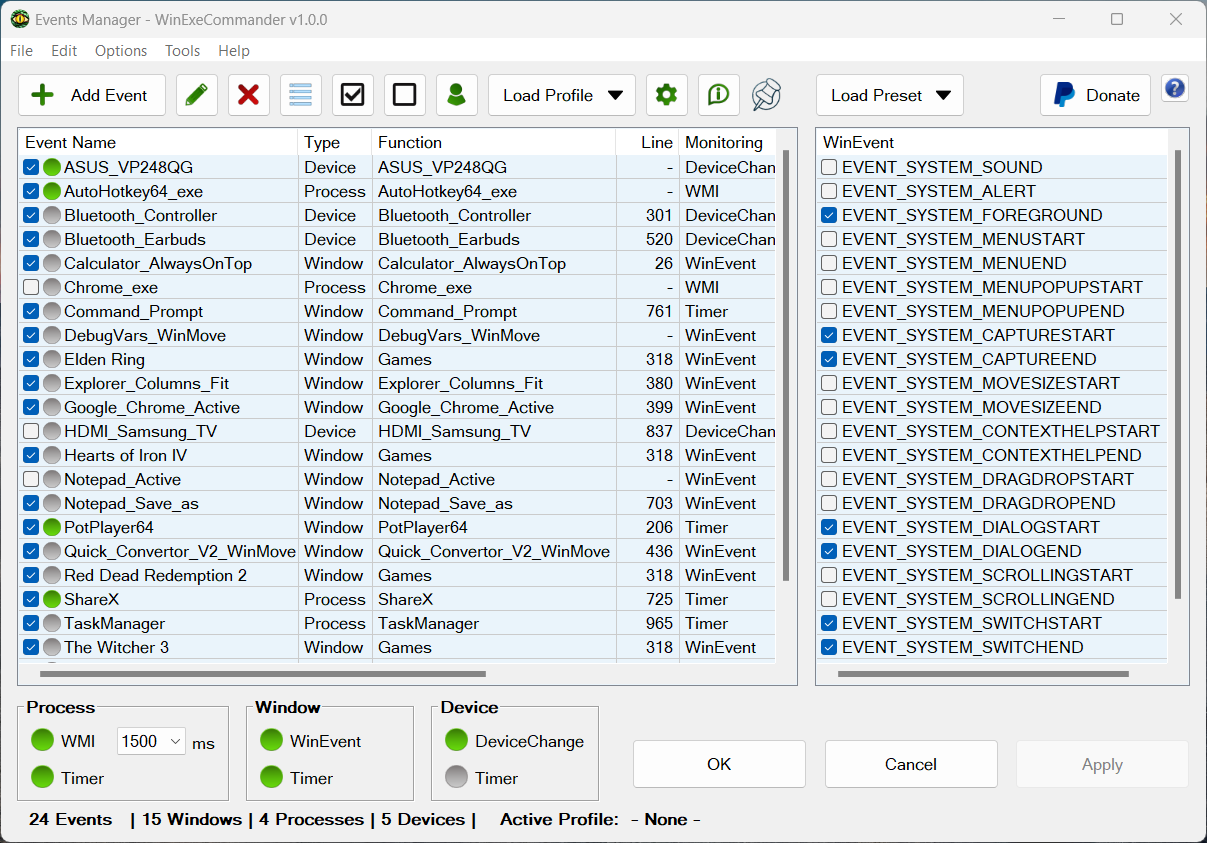The height and width of the screenshot is (843, 1207).
Task: Uncheck EVENT_SYSTEM_DIALOGEND checkbox
Action: tap(829, 551)
